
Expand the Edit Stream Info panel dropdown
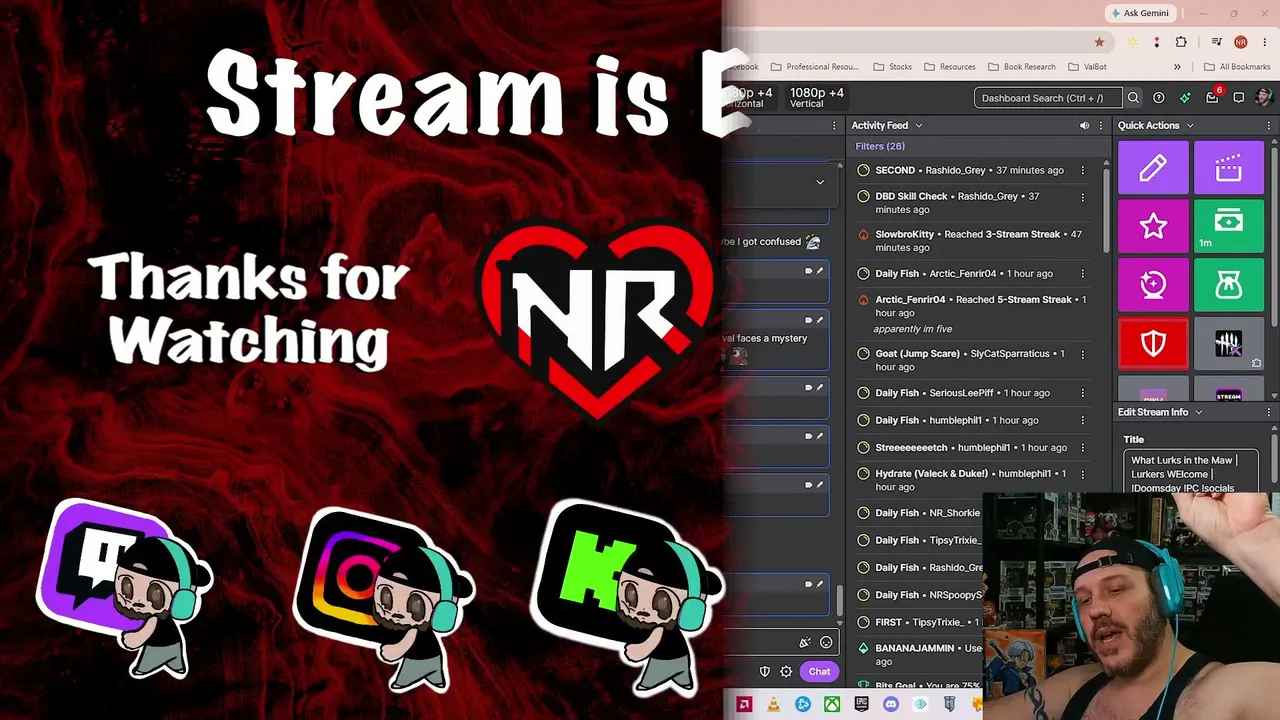[1199, 412]
